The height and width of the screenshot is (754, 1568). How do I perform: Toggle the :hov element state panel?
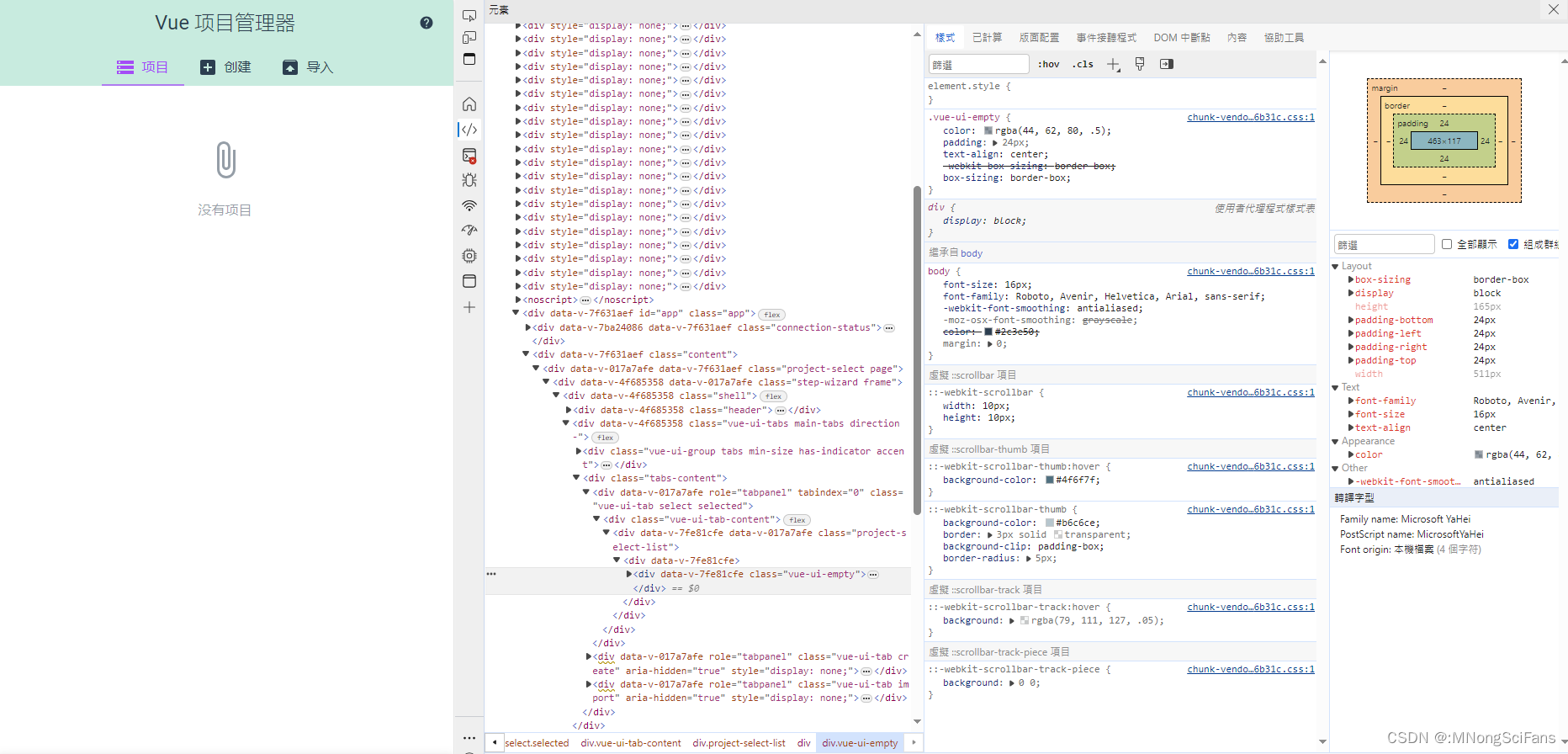pos(1048,64)
